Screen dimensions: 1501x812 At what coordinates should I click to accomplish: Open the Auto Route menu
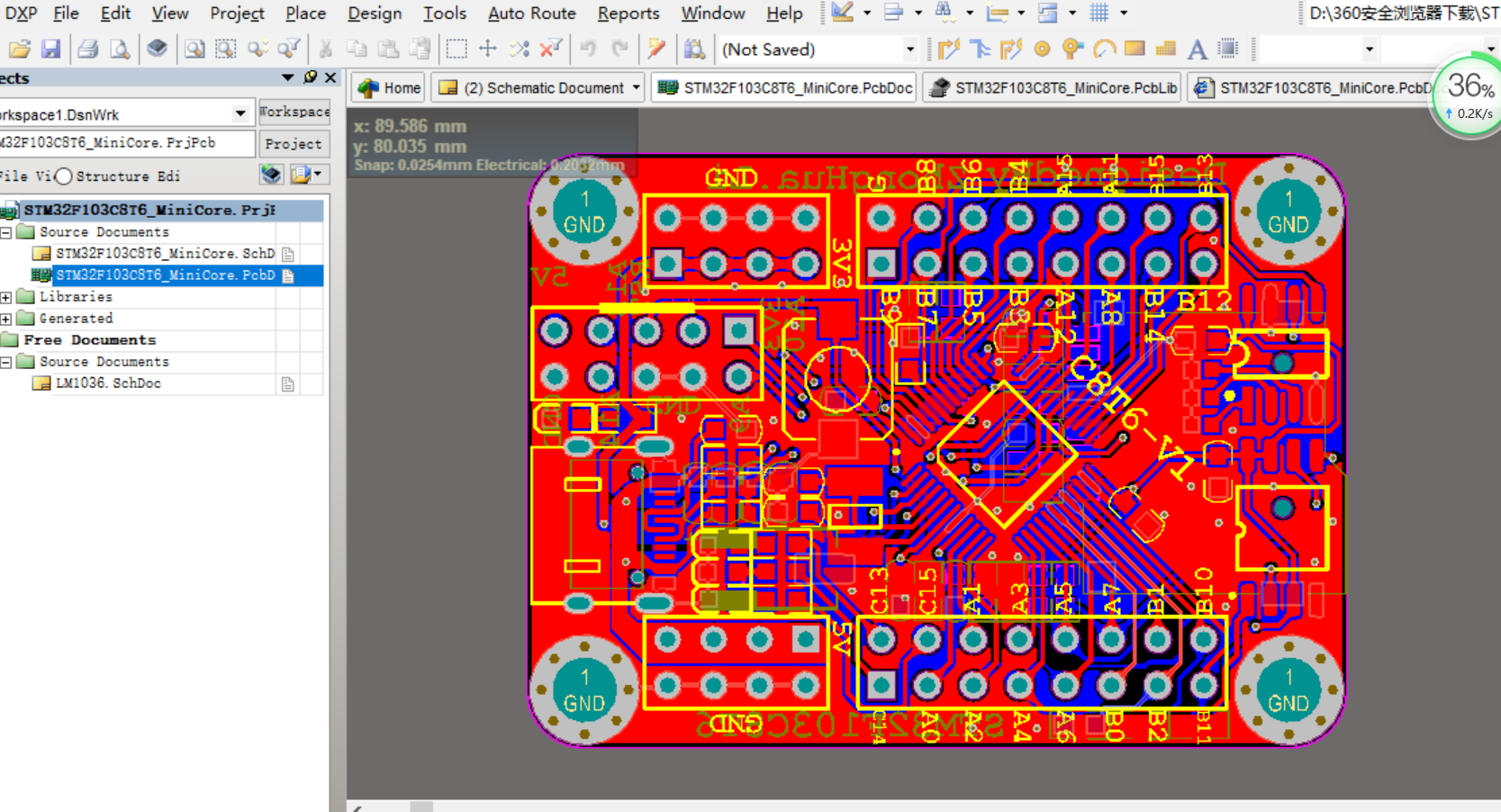coord(531,14)
